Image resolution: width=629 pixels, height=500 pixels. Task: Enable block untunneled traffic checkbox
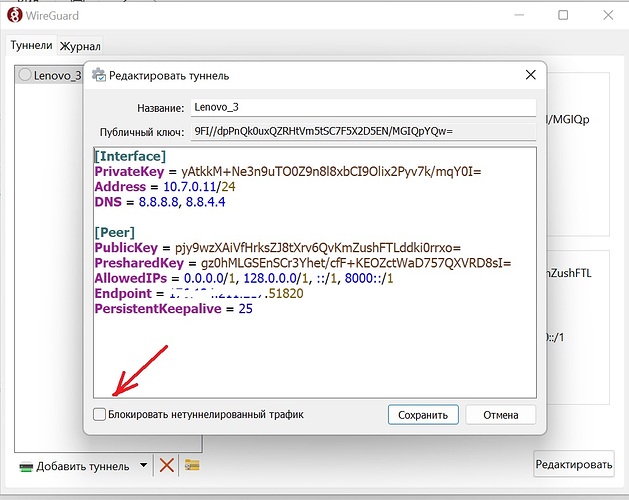point(99,414)
